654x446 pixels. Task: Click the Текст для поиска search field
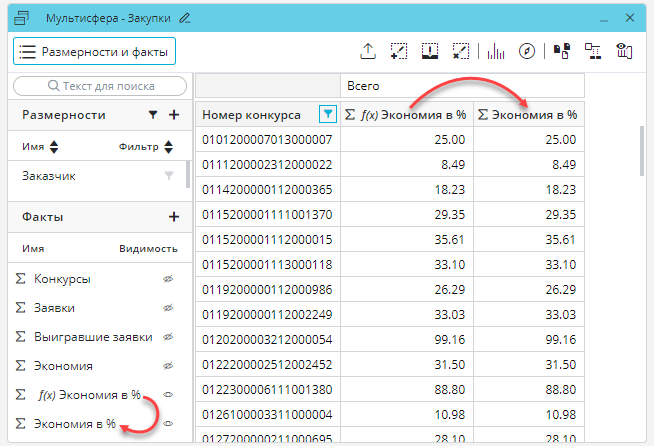point(101,86)
